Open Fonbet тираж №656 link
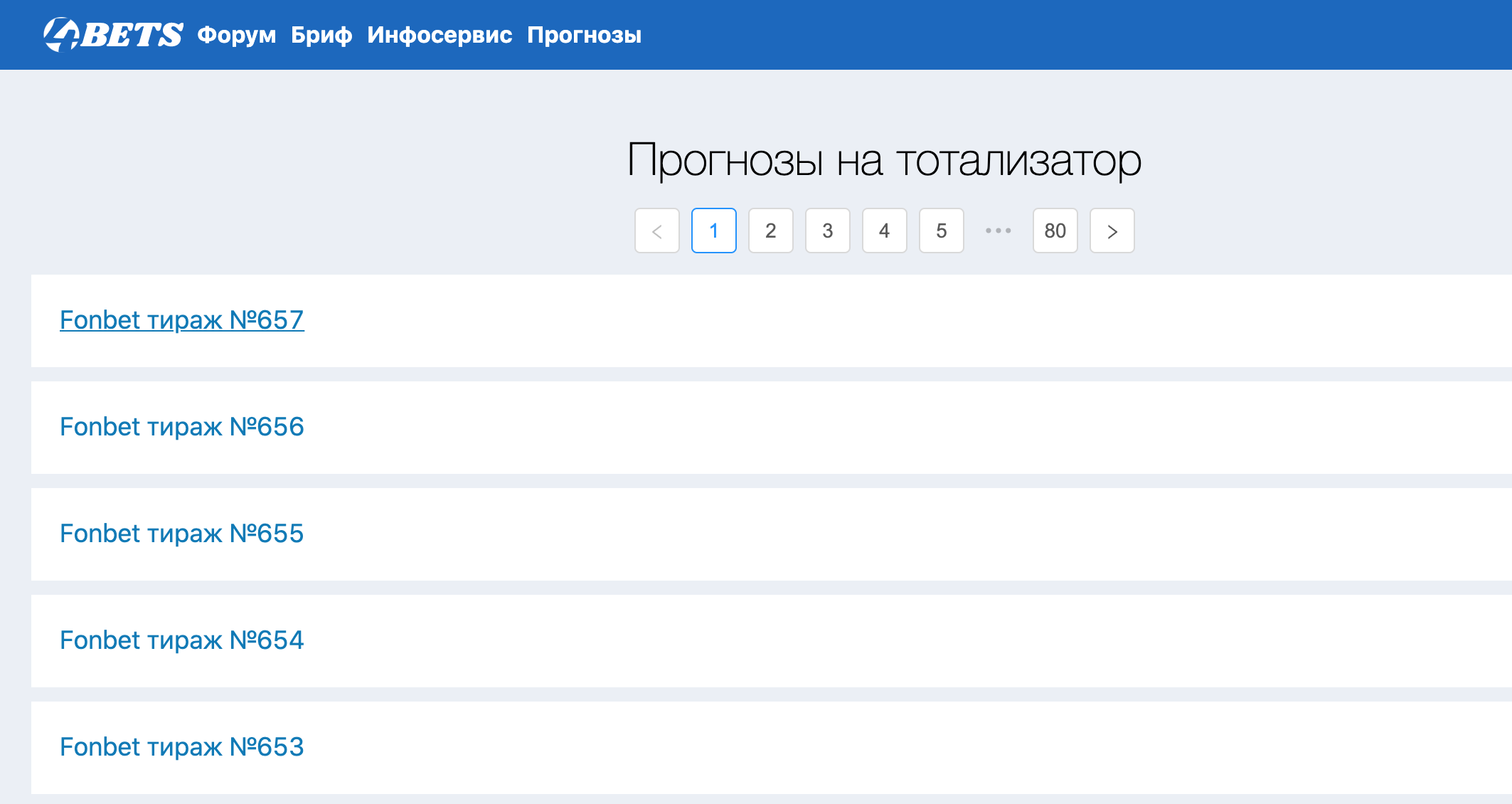The width and height of the screenshot is (1512, 804). click(x=182, y=427)
